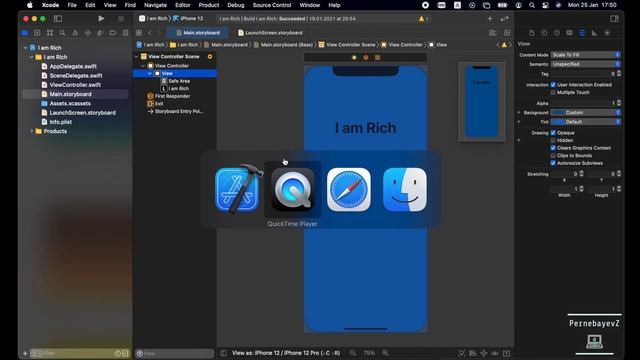640x360 pixels.
Task: Toggle Autoresize Subviews checkbox
Action: [553, 163]
